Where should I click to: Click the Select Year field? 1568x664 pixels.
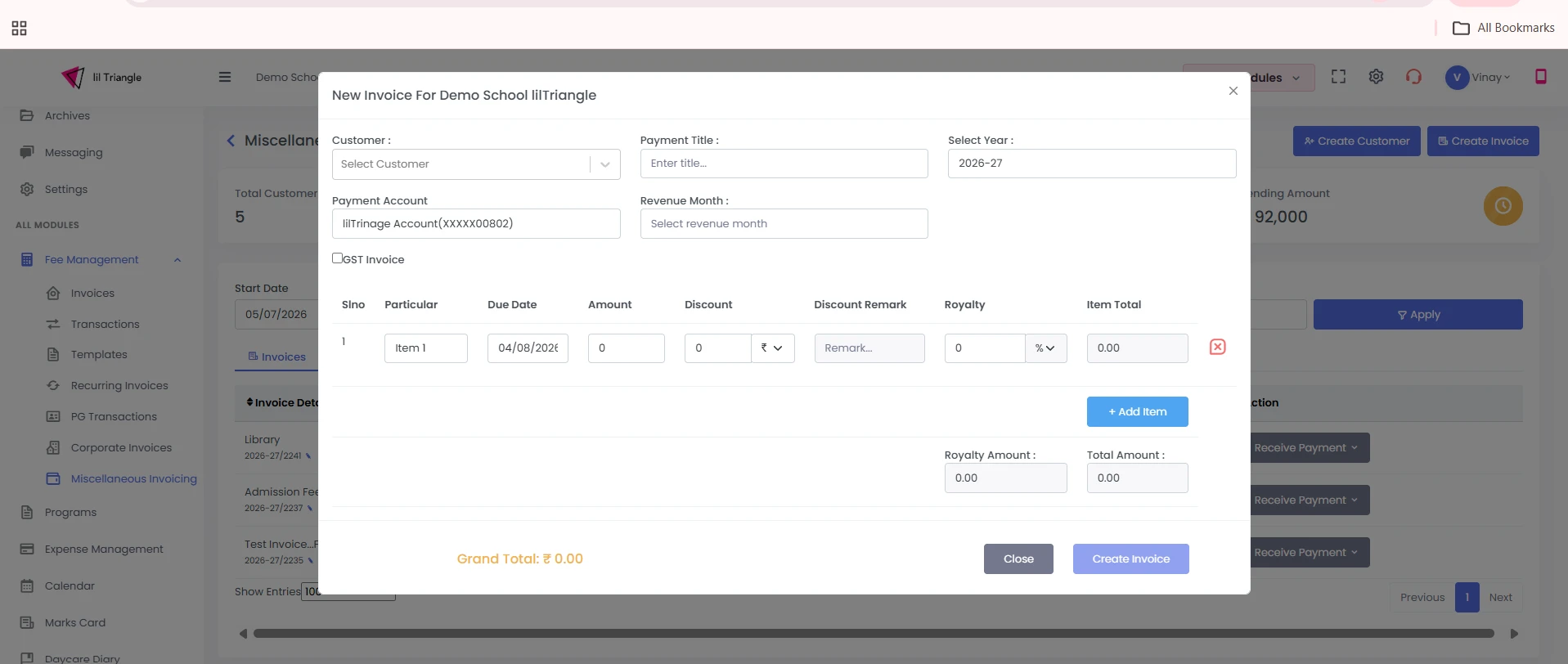[1092, 164]
